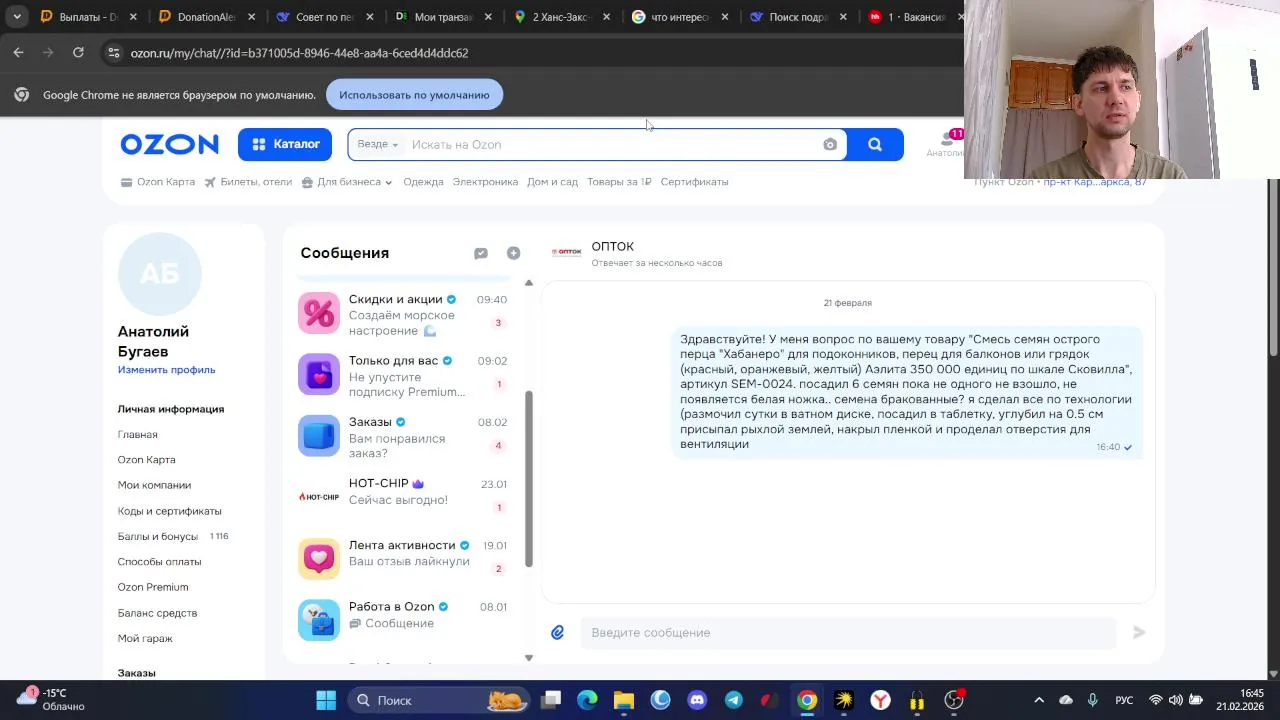
Task: Open Дом и сад category link
Action: pos(552,182)
